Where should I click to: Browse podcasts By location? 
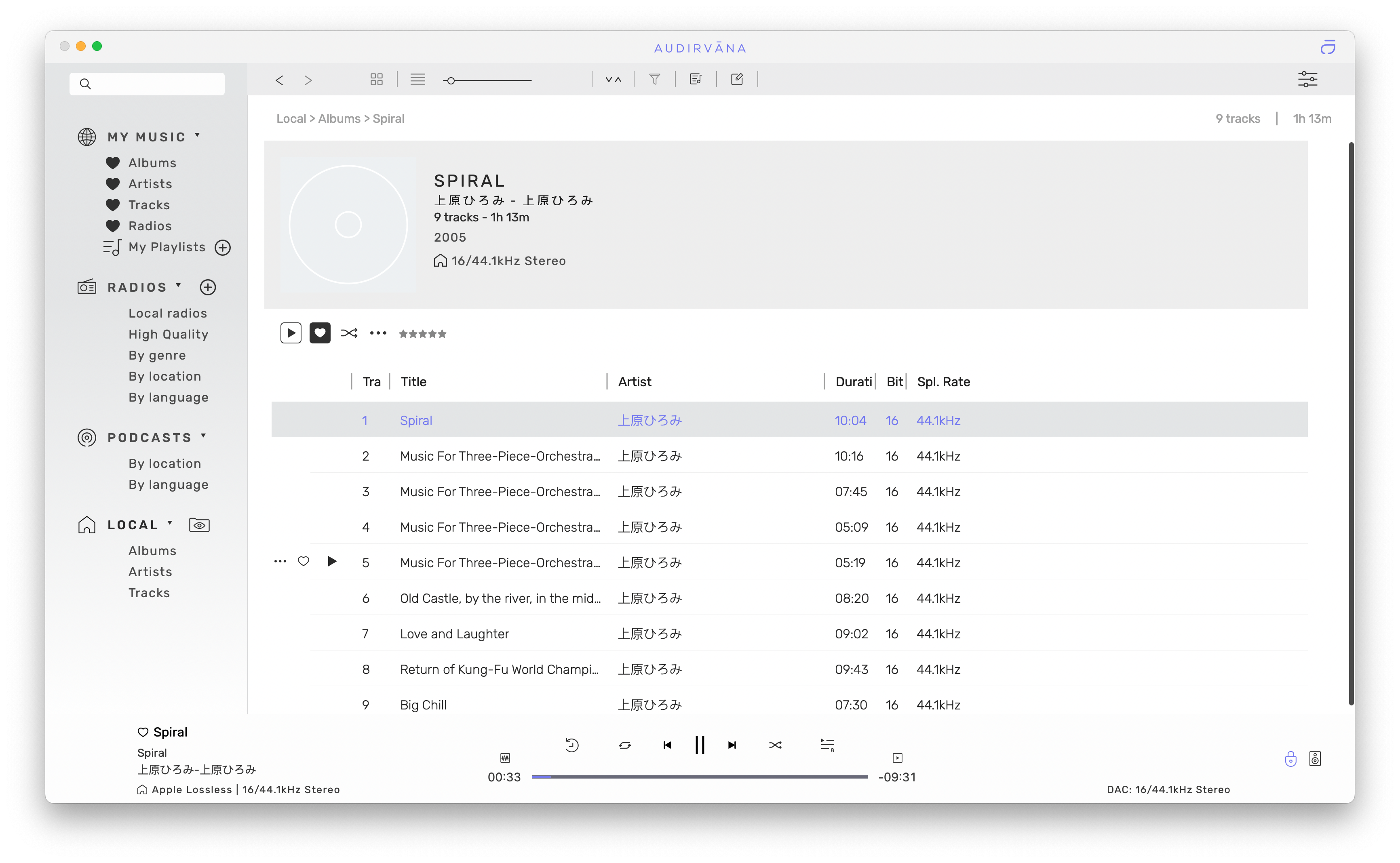(x=164, y=463)
